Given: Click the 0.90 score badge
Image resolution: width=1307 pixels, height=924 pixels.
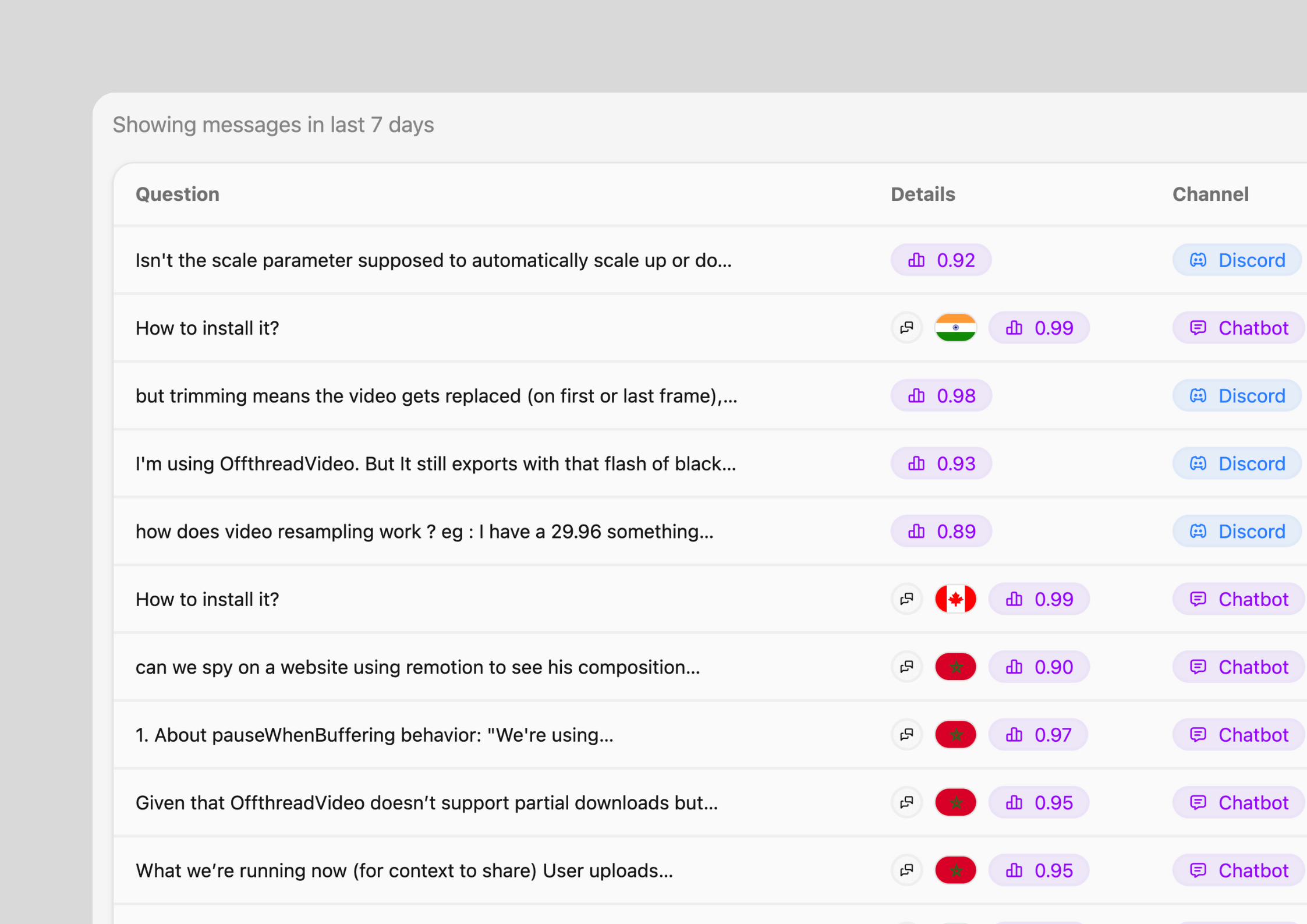Looking at the screenshot, I should click(x=1039, y=667).
